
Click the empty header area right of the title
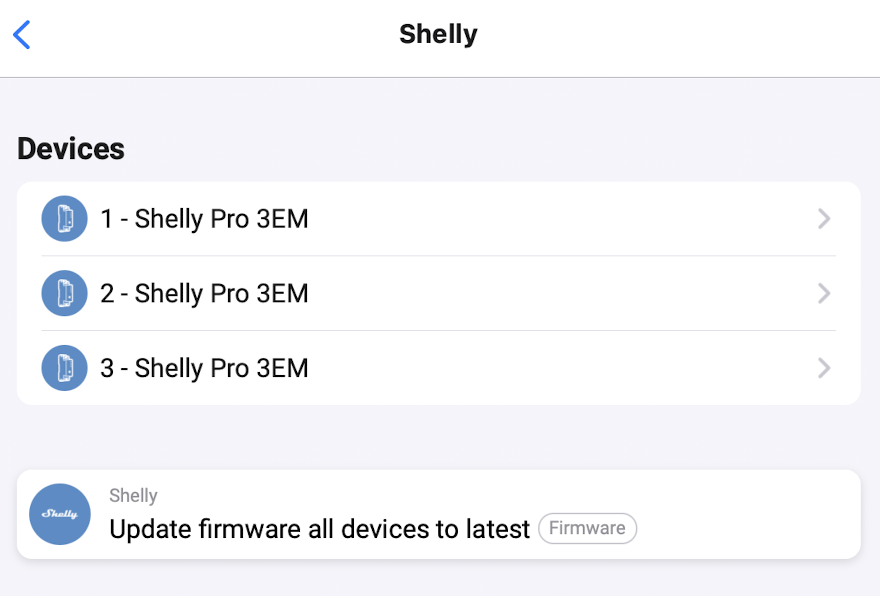(680, 35)
